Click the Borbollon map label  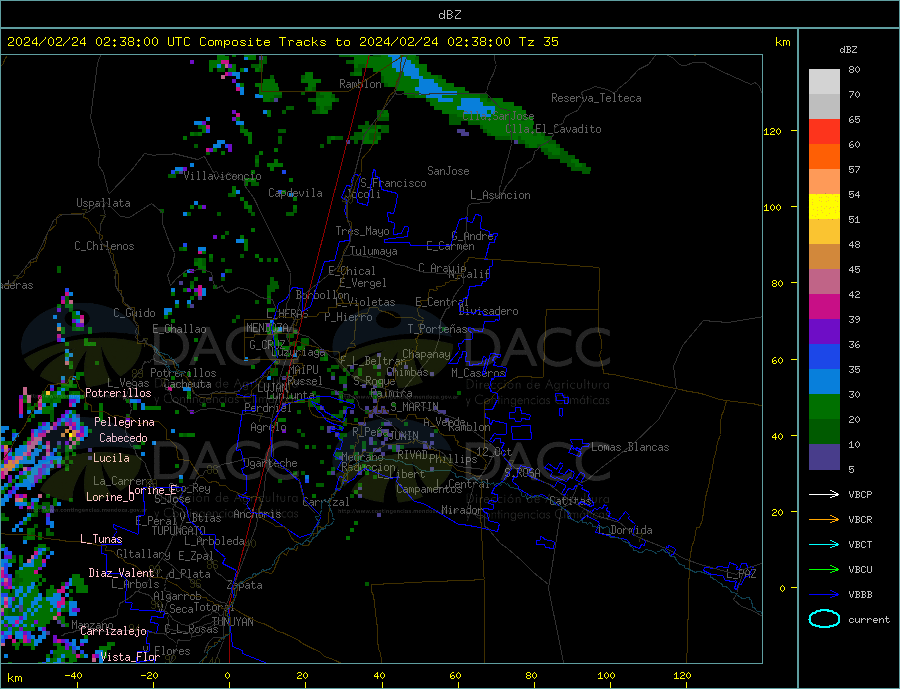click(323, 295)
